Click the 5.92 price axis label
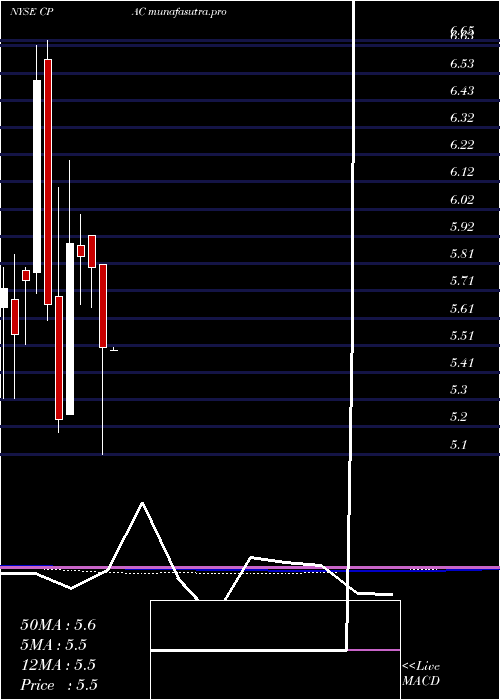Image resolution: width=500 pixels, height=700 pixels. pos(462,226)
